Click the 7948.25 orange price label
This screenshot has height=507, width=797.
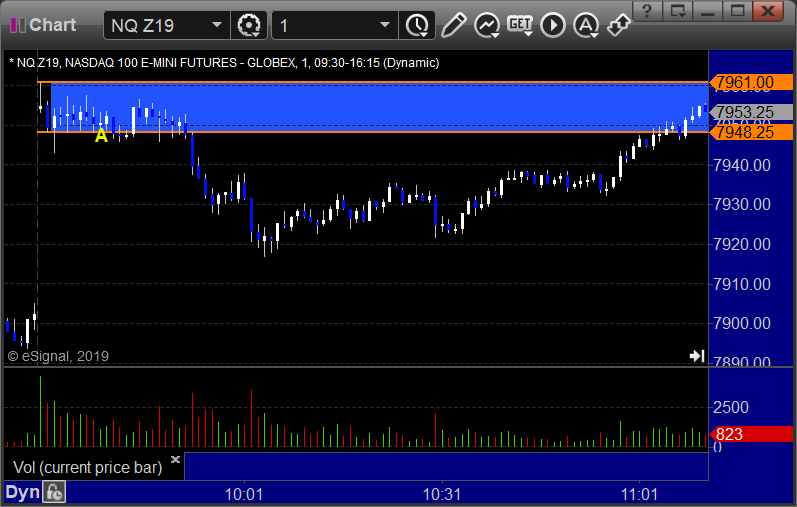(x=752, y=132)
